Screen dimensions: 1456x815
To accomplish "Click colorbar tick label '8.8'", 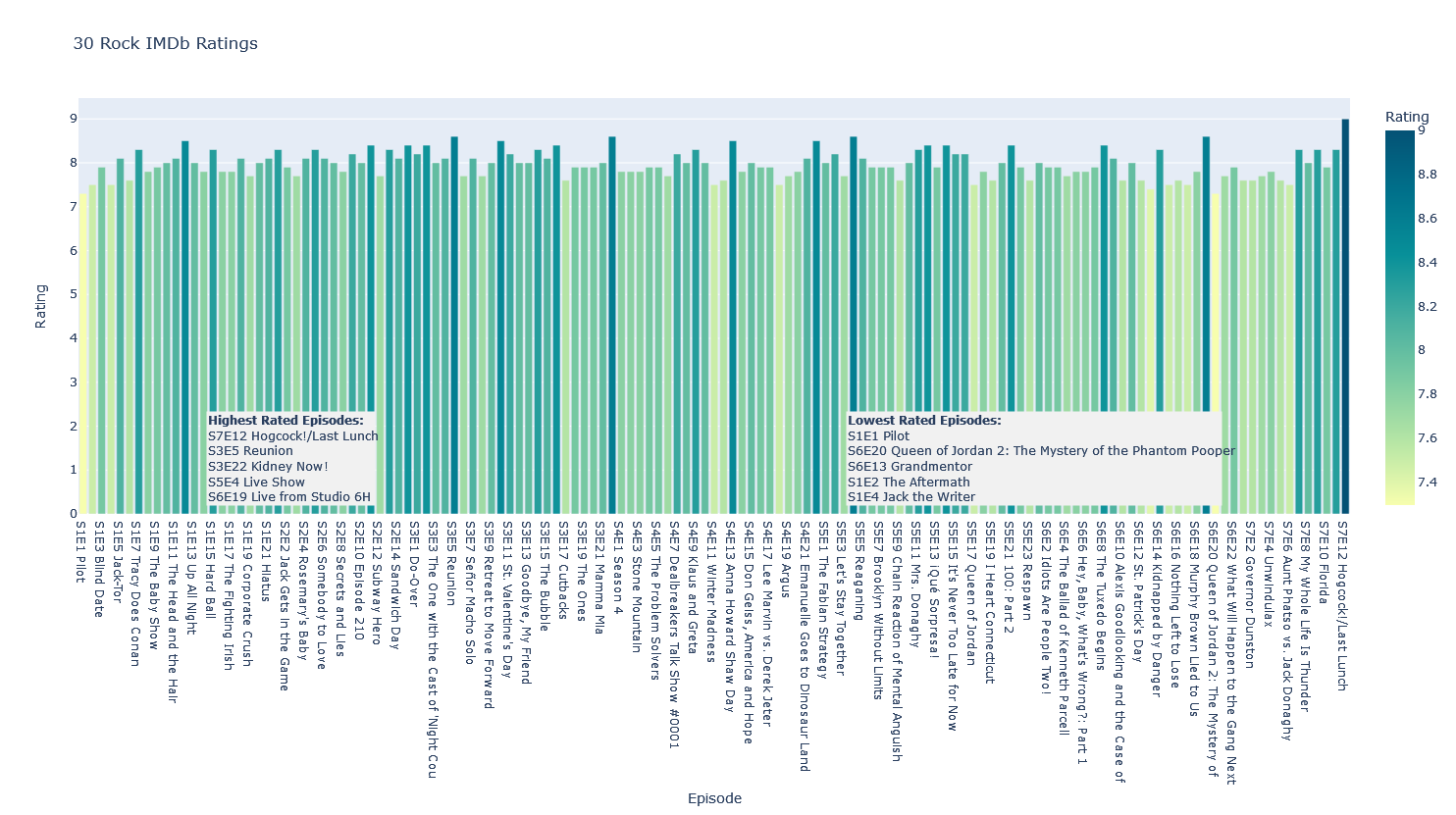I will (x=1428, y=175).
